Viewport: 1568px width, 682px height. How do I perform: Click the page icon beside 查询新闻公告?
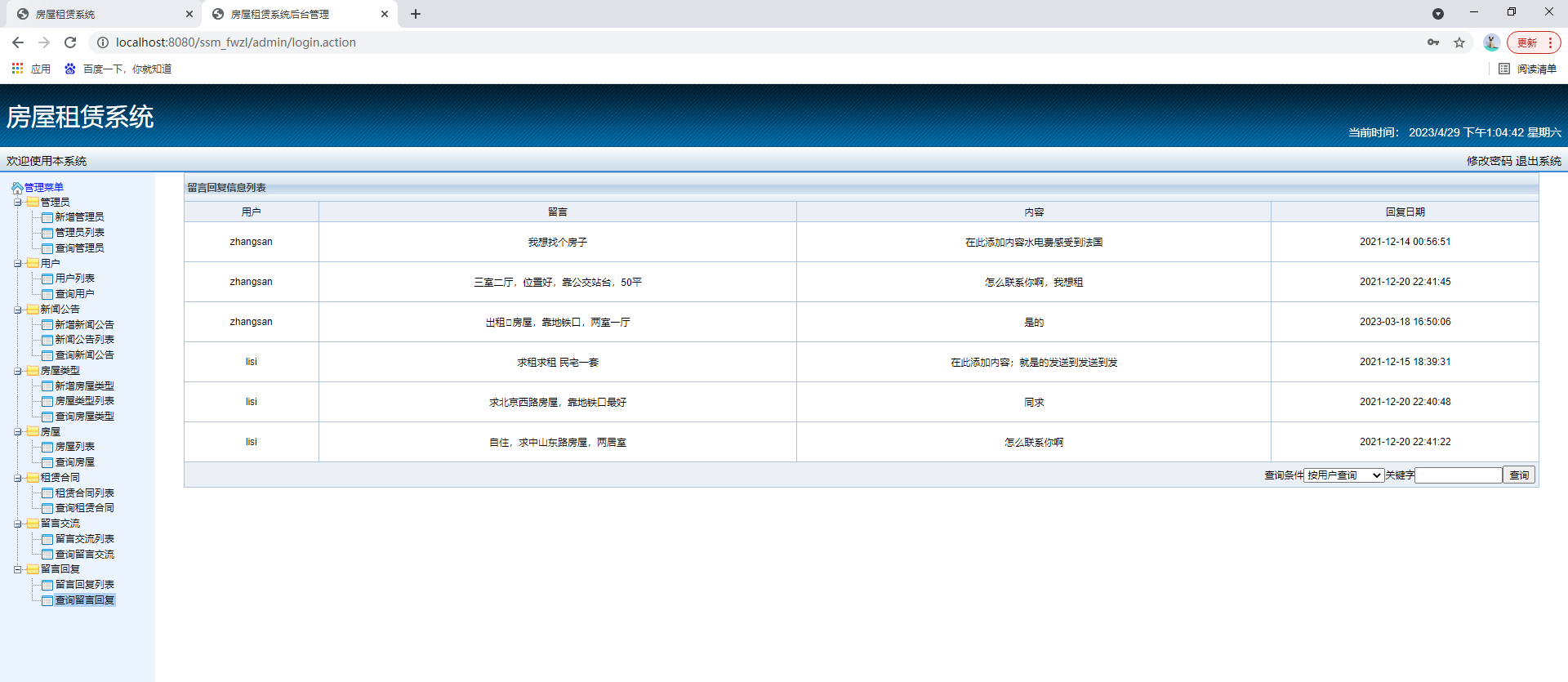click(x=47, y=355)
